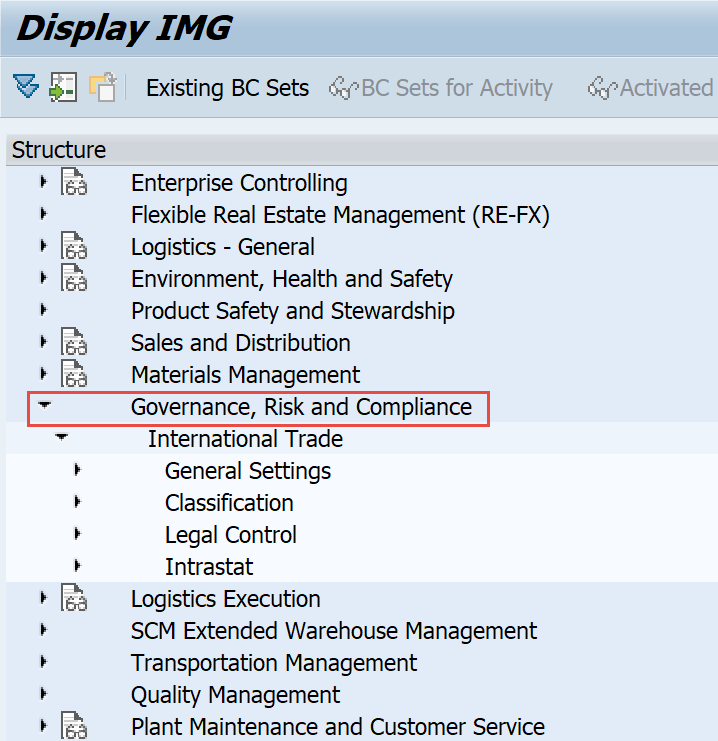Open documentation icon beside Plant Maintenance

pyautogui.click(x=74, y=726)
